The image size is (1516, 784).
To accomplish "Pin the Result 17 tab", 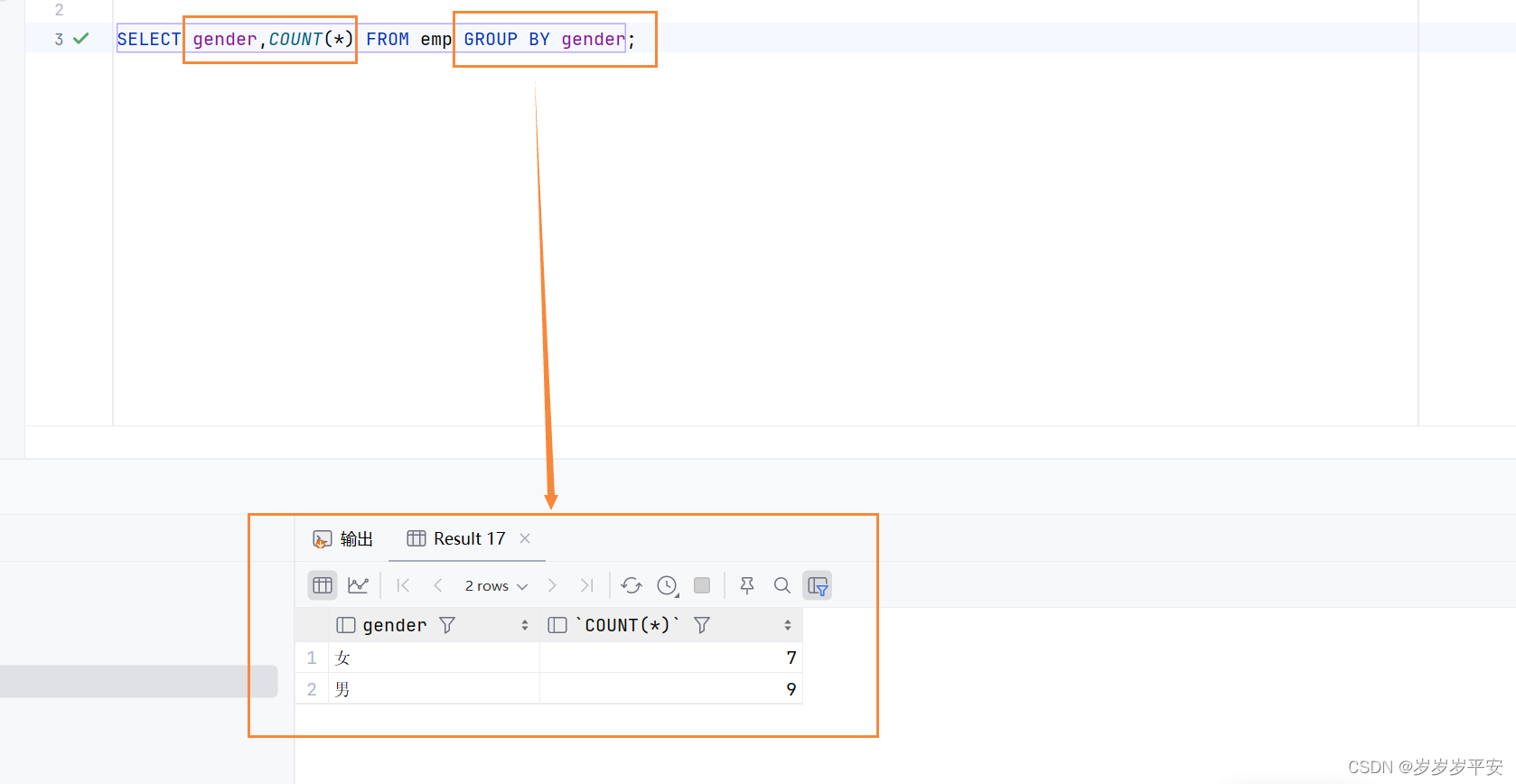I will pos(747,585).
